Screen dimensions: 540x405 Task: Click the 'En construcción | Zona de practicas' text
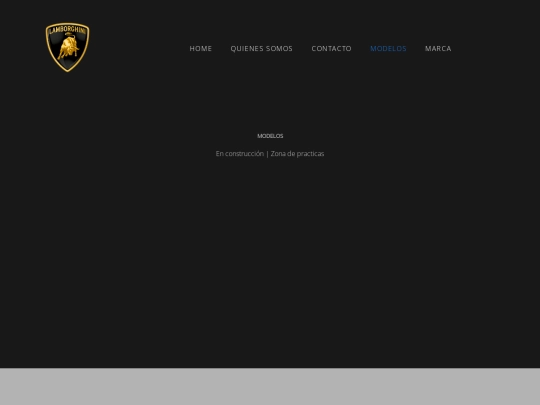coord(270,154)
